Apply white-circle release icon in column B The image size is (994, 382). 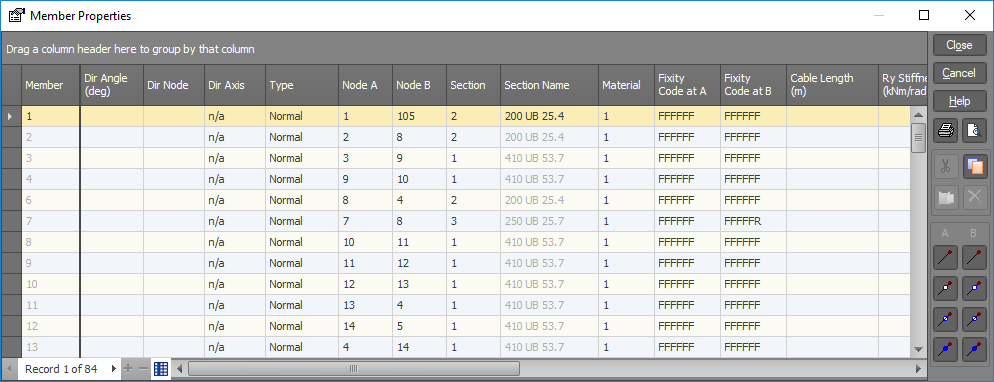(x=974, y=319)
